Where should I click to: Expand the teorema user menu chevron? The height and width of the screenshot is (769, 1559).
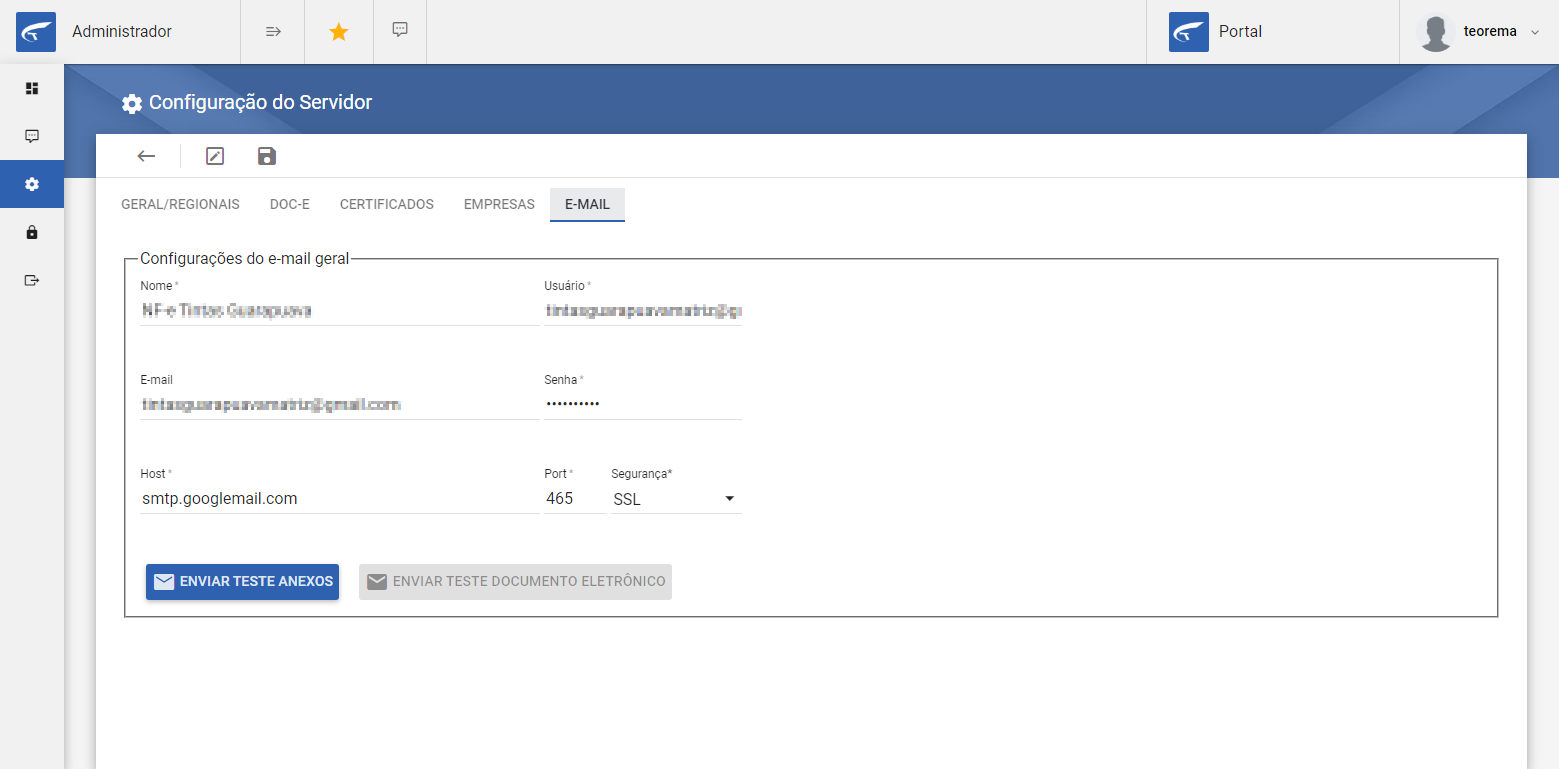pyautogui.click(x=1535, y=32)
